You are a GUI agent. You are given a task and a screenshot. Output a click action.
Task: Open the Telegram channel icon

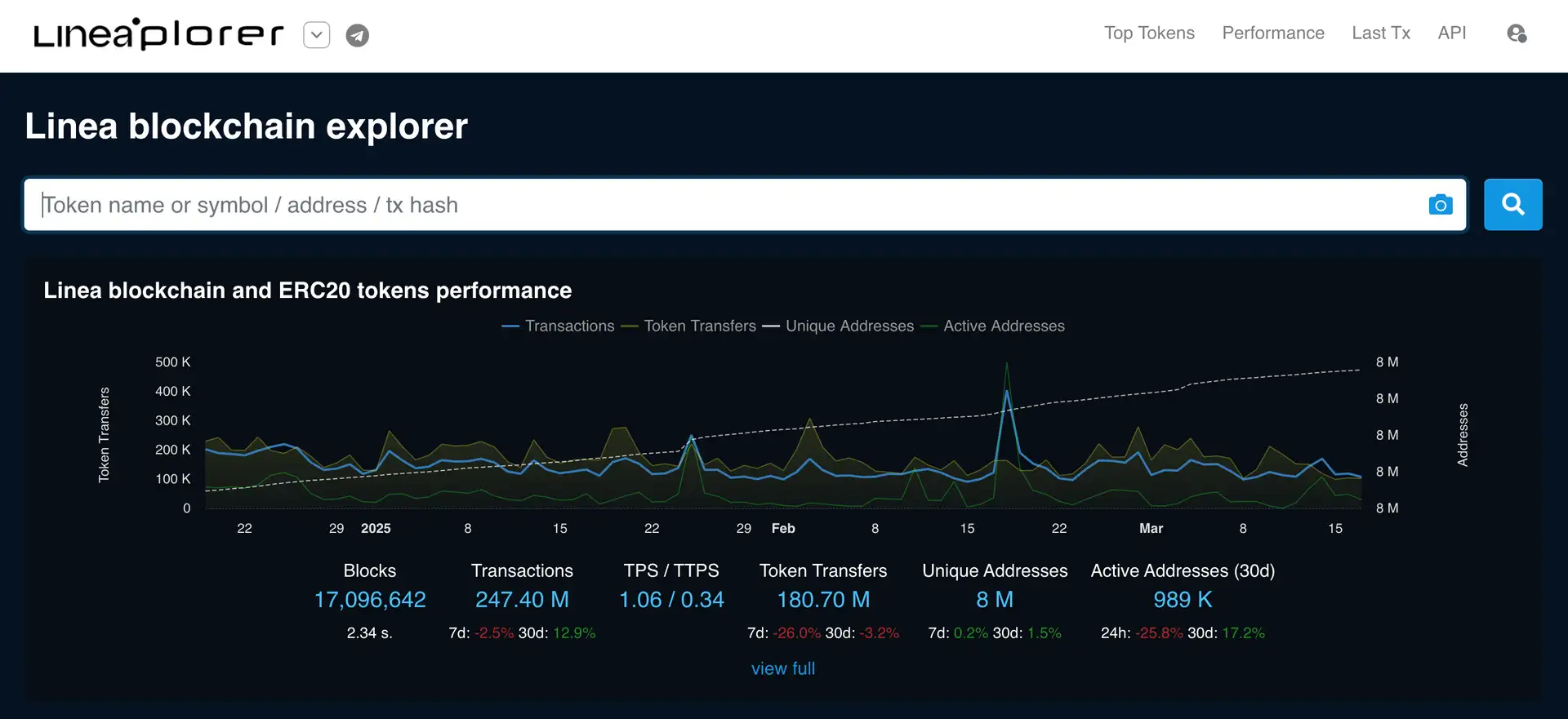pyautogui.click(x=357, y=35)
